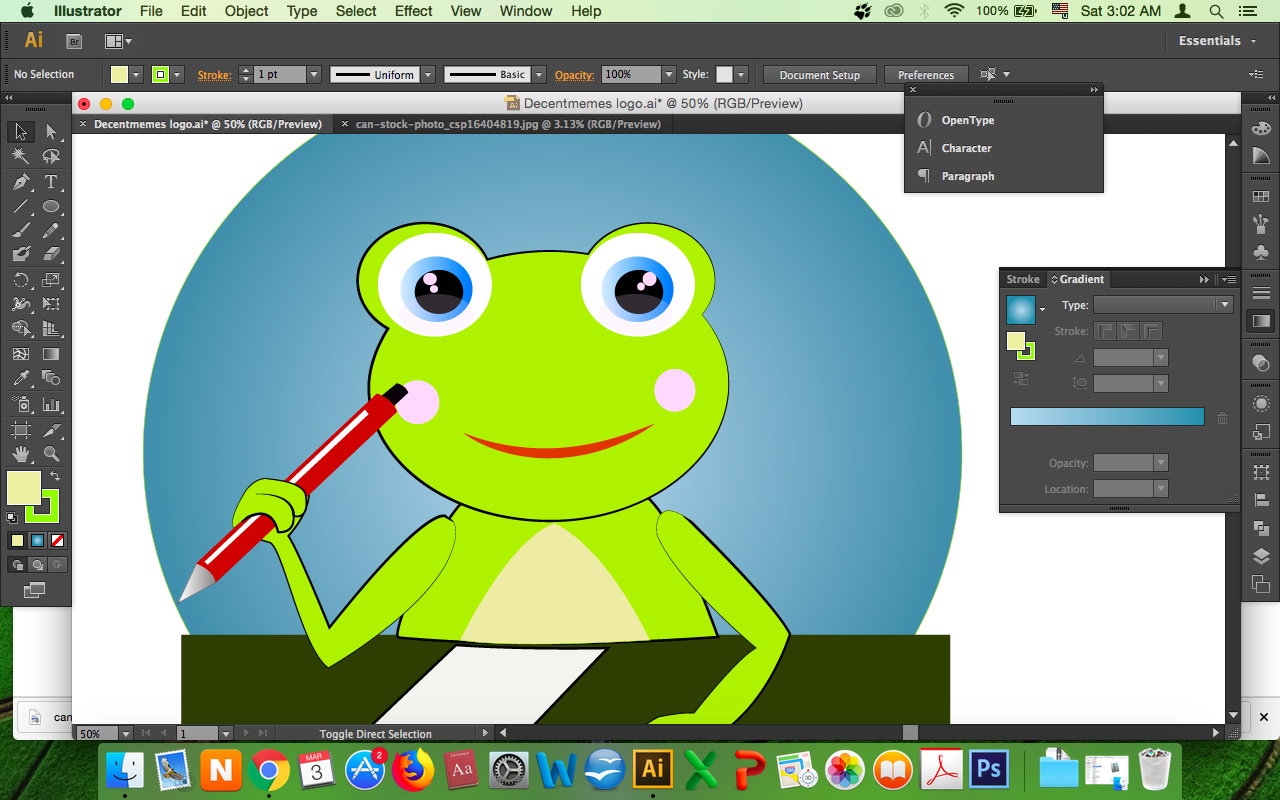Open the Color panel palette icon
The width and height of the screenshot is (1280, 800).
tap(1261, 129)
